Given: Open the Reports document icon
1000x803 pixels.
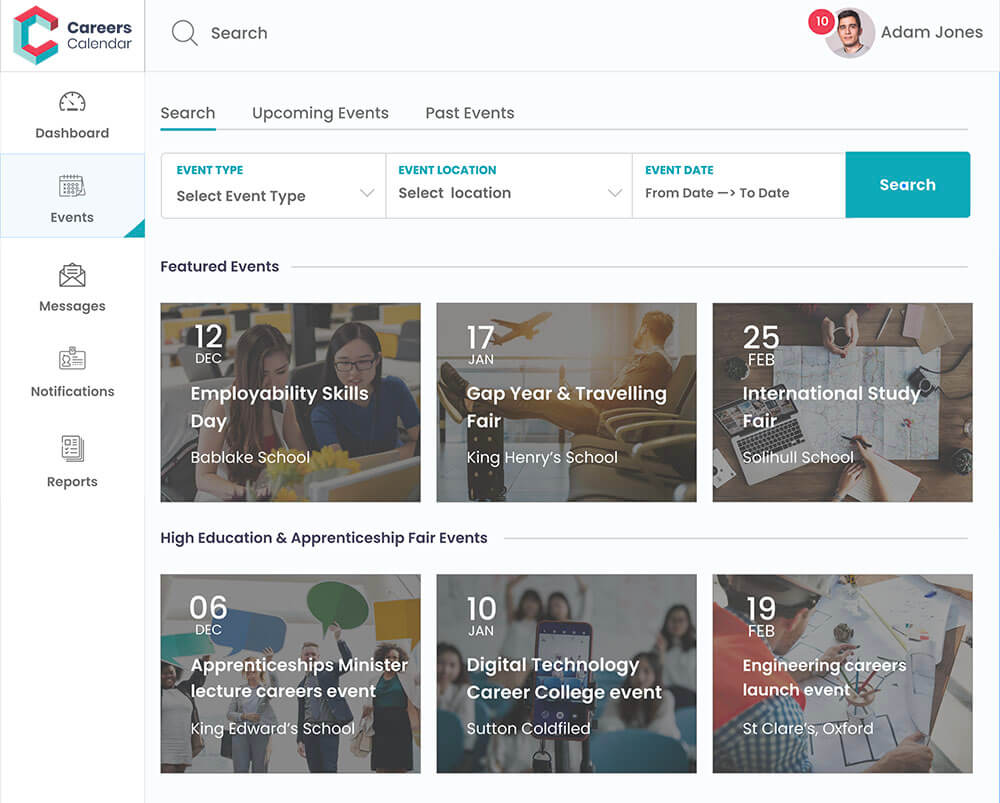Looking at the screenshot, I should tap(72, 448).
